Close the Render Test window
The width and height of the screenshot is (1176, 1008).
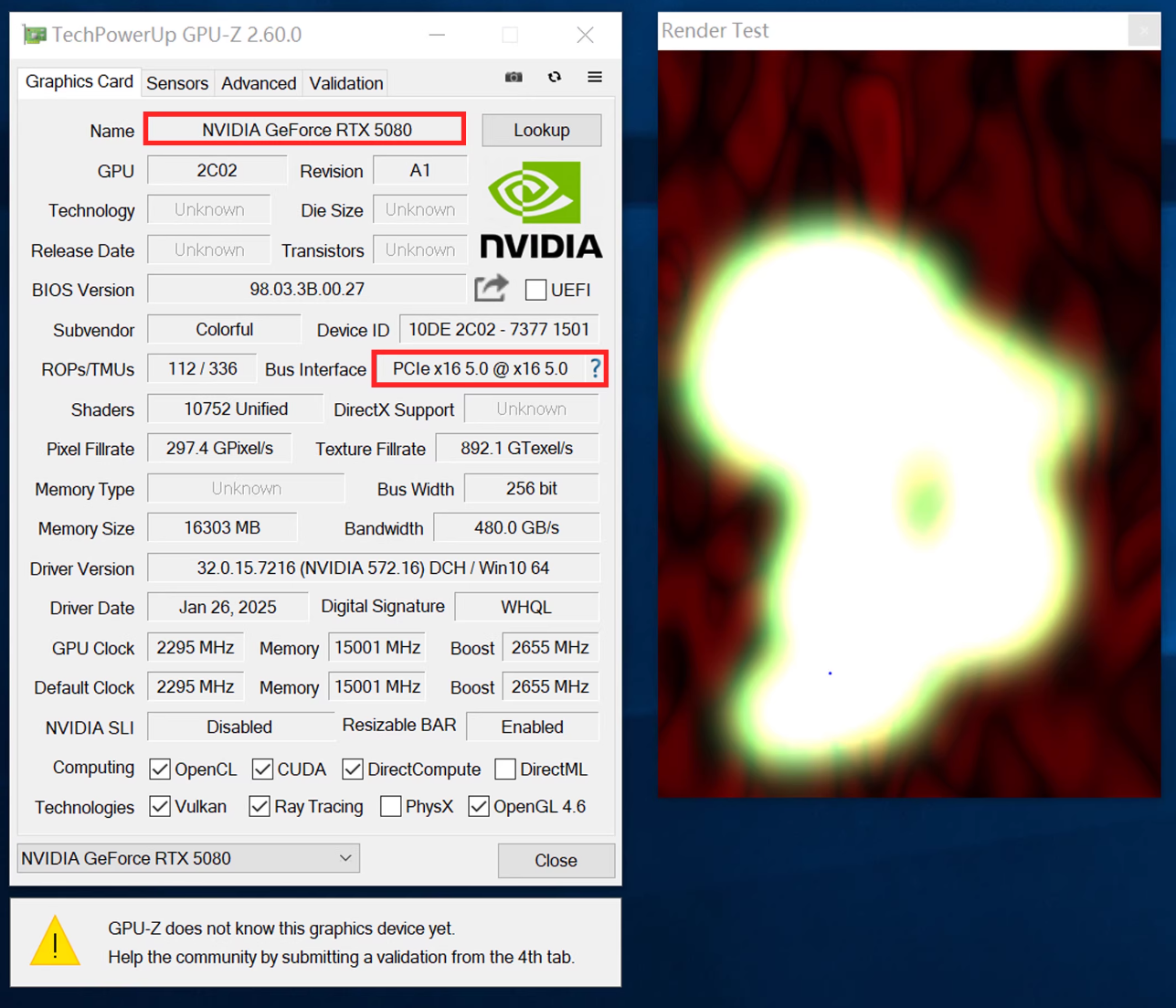click(x=1143, y=31)
